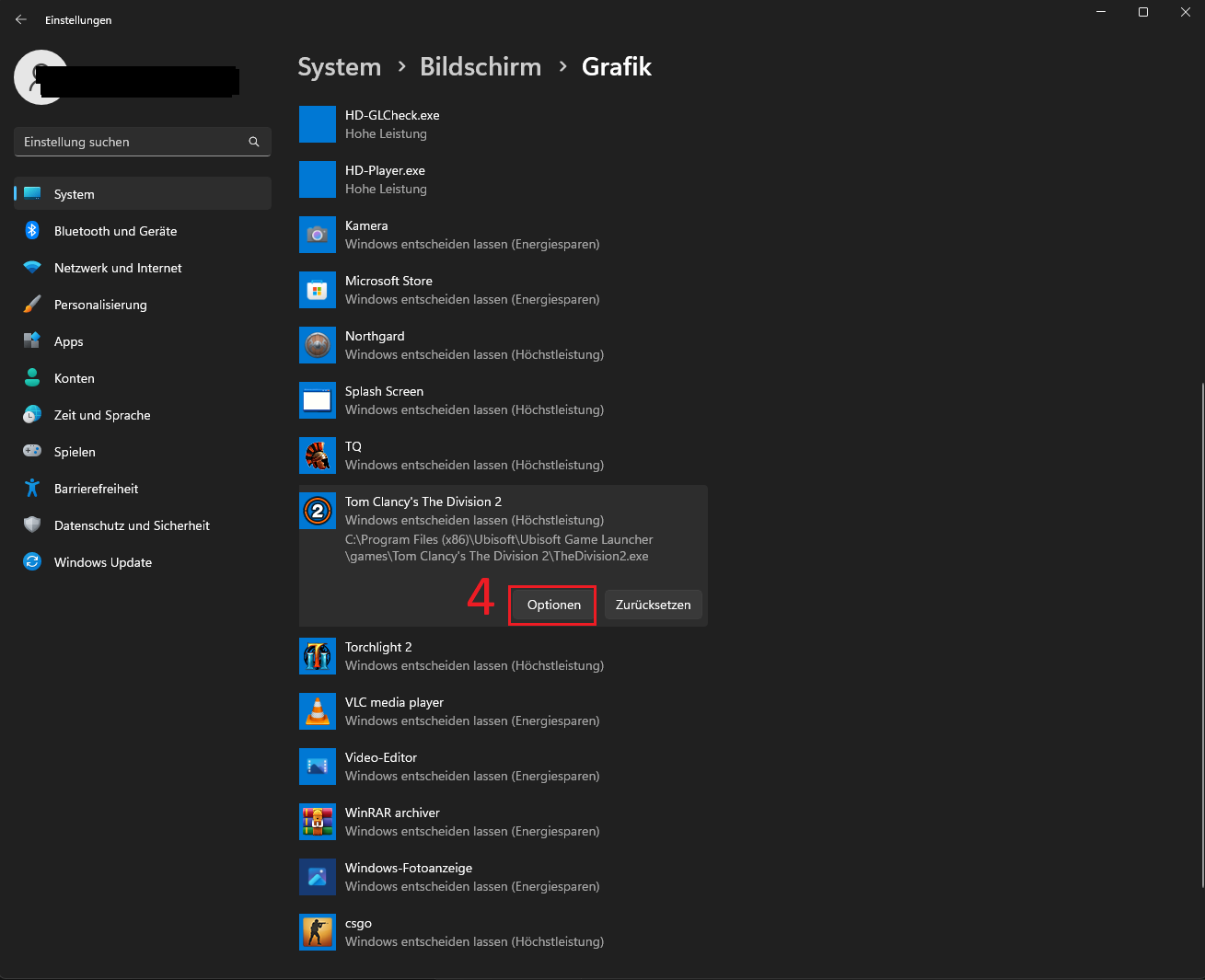Click the Division 2 game icon
This screenshot has height=980, width=1205.
click(318, 511)
